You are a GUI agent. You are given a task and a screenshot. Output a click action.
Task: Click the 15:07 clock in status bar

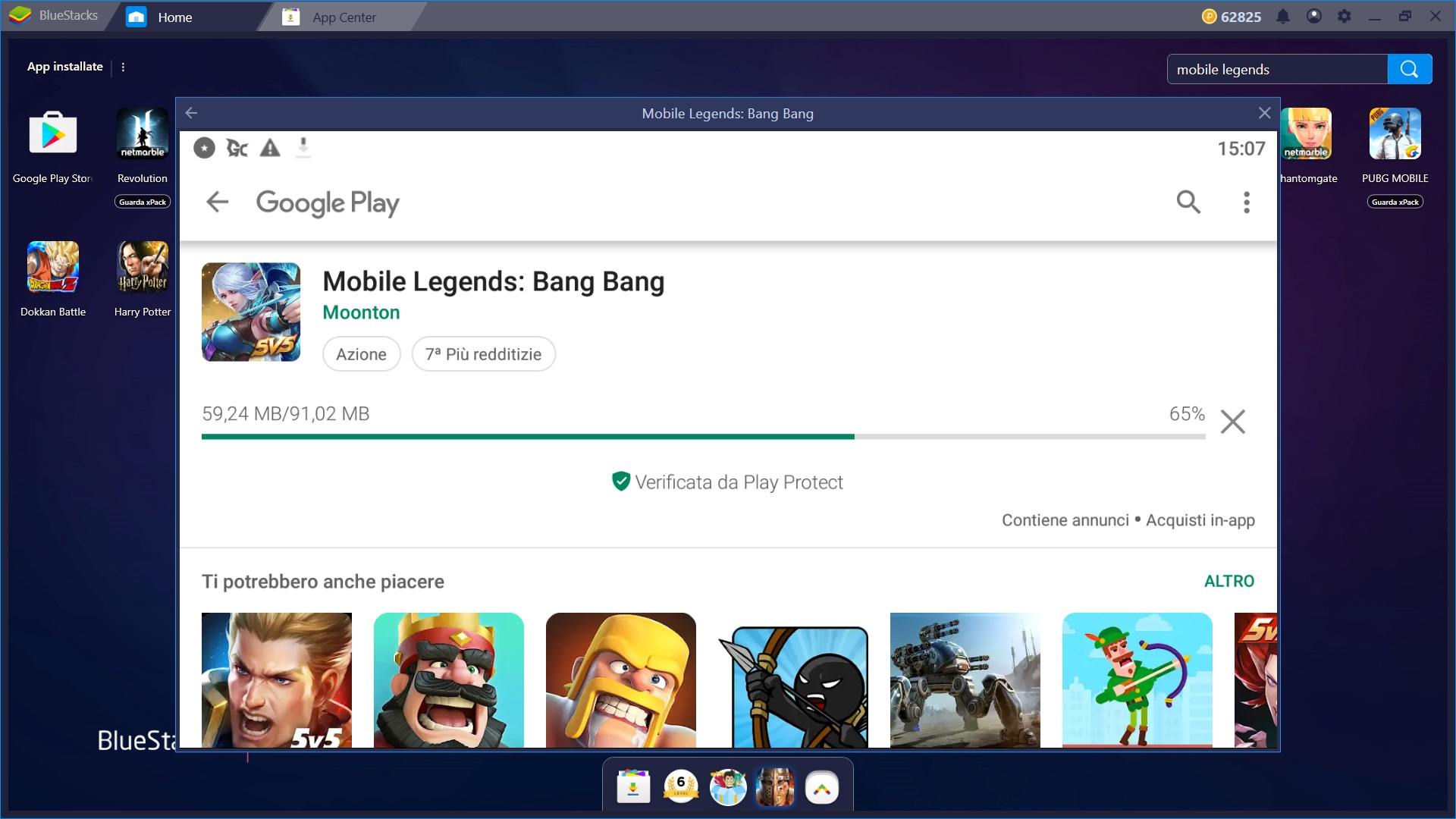(x=1241, y=149)
